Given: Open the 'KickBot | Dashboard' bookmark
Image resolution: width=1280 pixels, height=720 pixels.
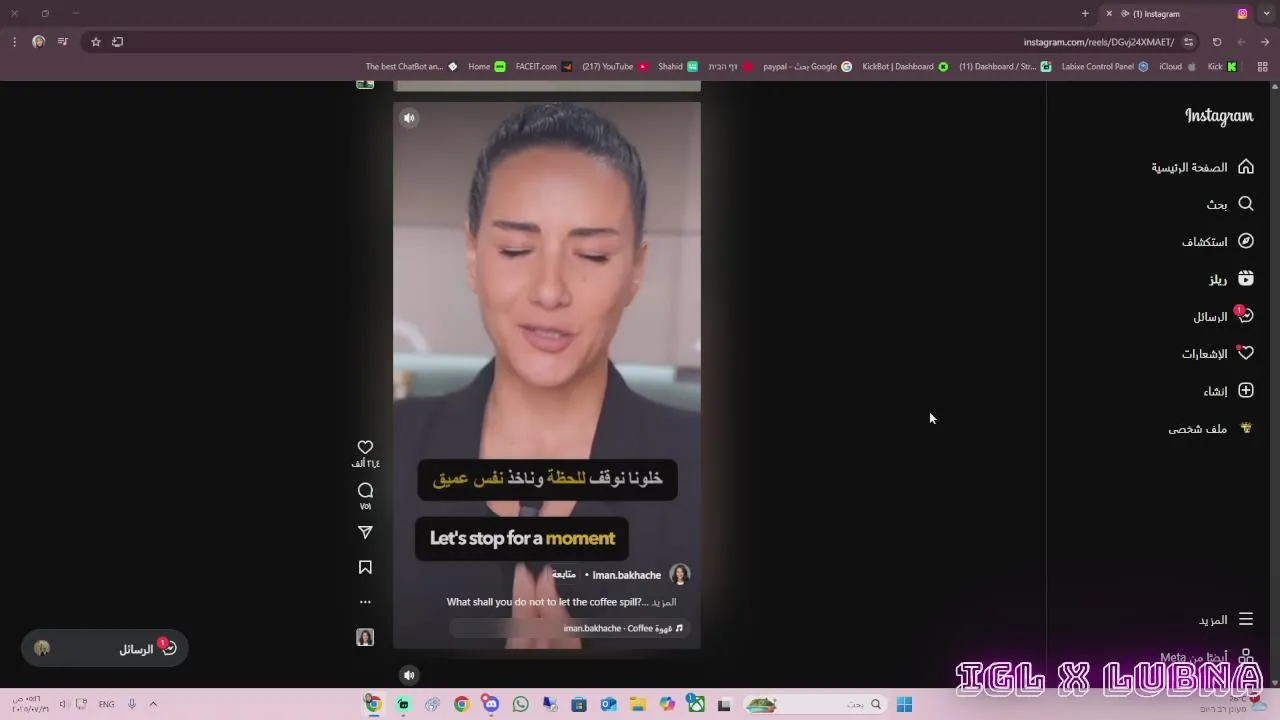Looking at the screenshot, I should coord(905,67).
